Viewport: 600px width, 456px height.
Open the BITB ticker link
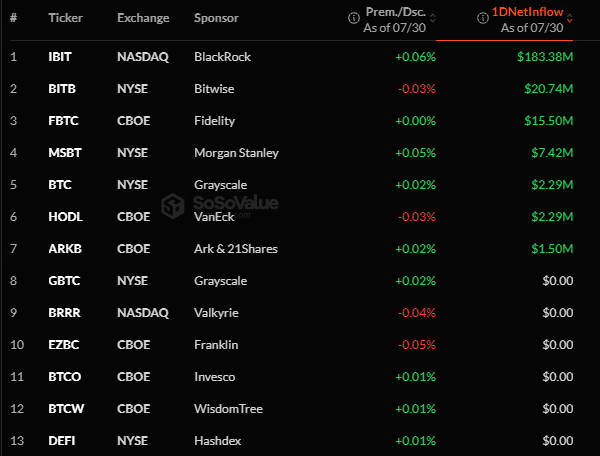[x=62, y=89]
